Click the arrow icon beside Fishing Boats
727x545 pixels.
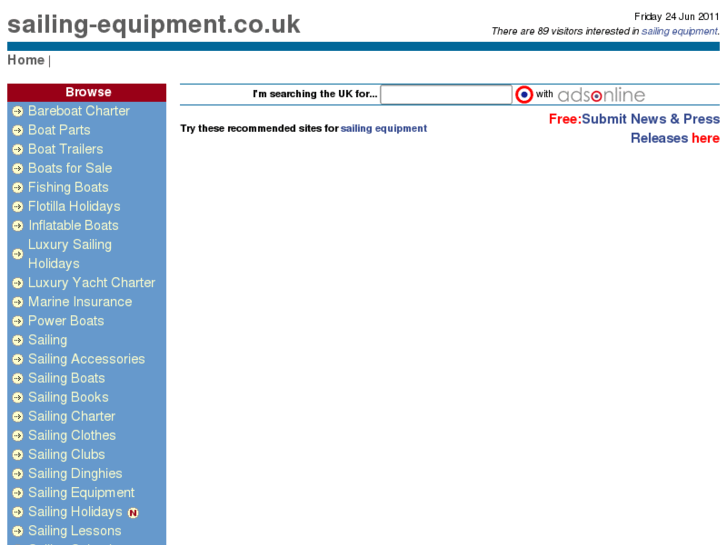coord(18,187)
